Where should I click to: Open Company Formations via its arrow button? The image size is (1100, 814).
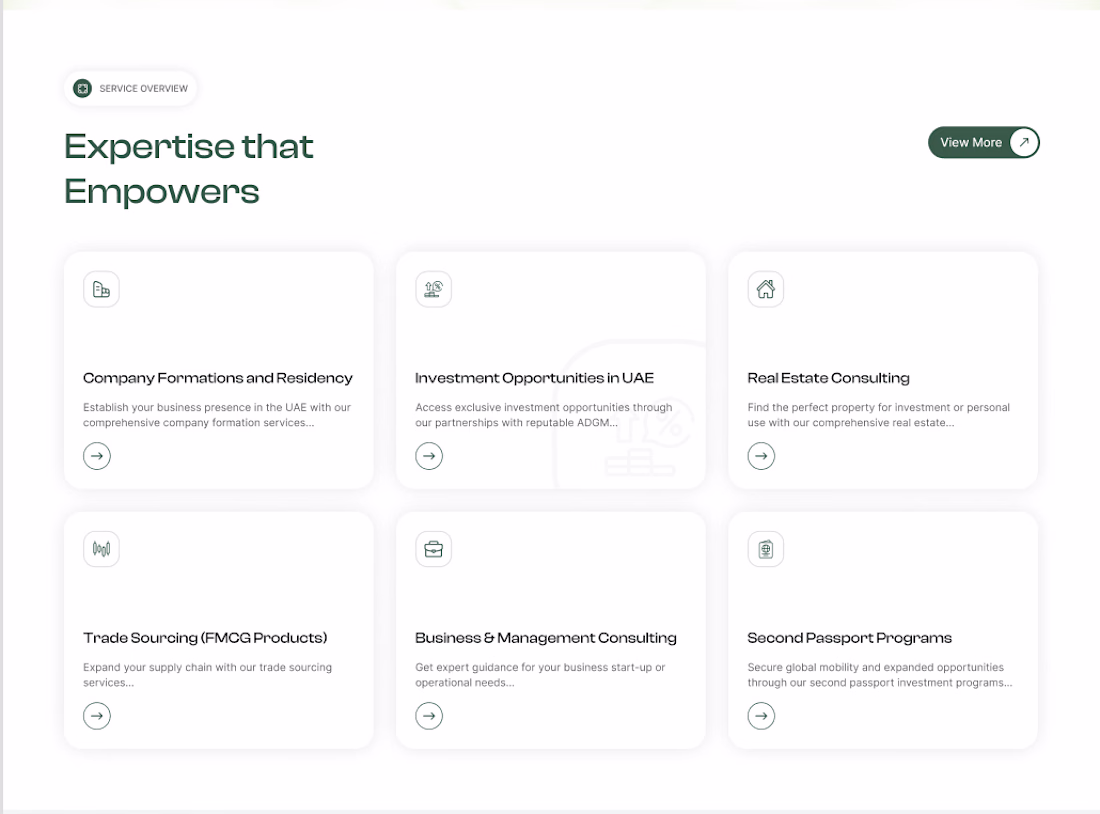(x=97, y=456)
